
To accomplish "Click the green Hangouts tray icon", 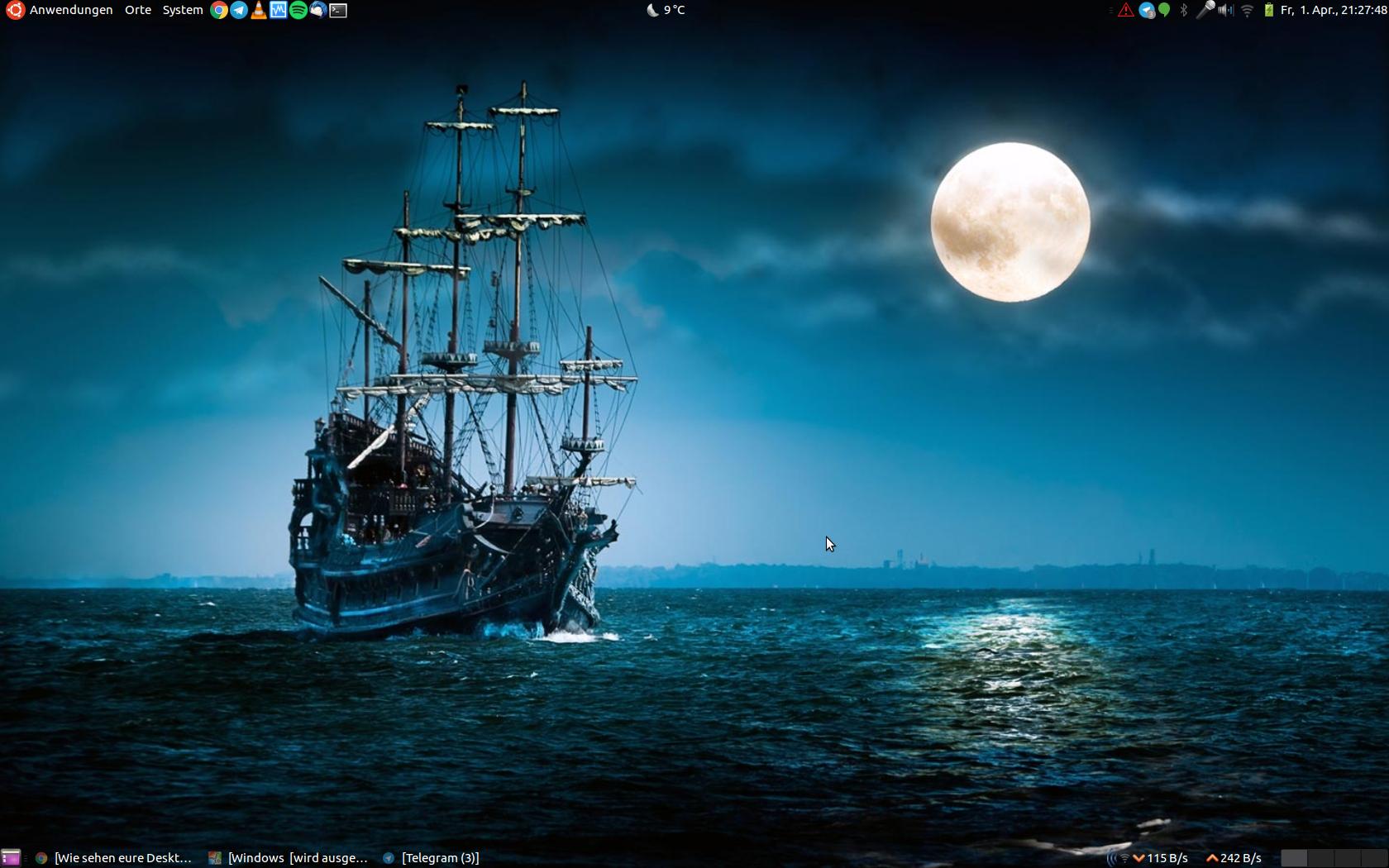I will point(1165,10).
